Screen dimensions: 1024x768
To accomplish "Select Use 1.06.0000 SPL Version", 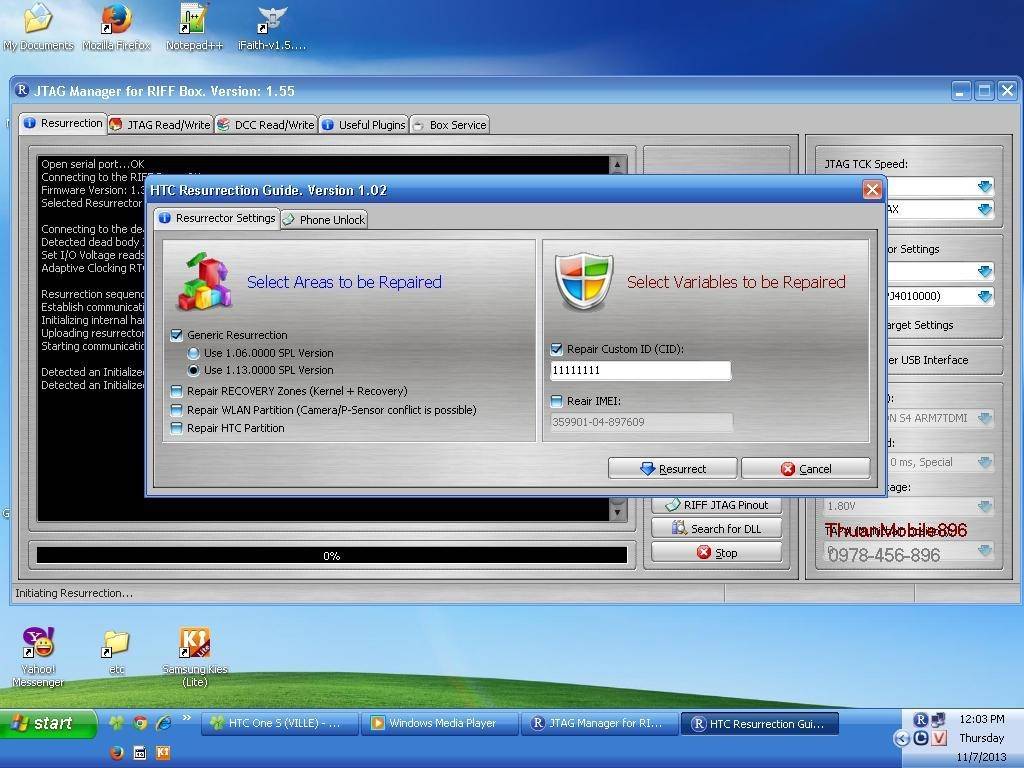I will point(193,353).
